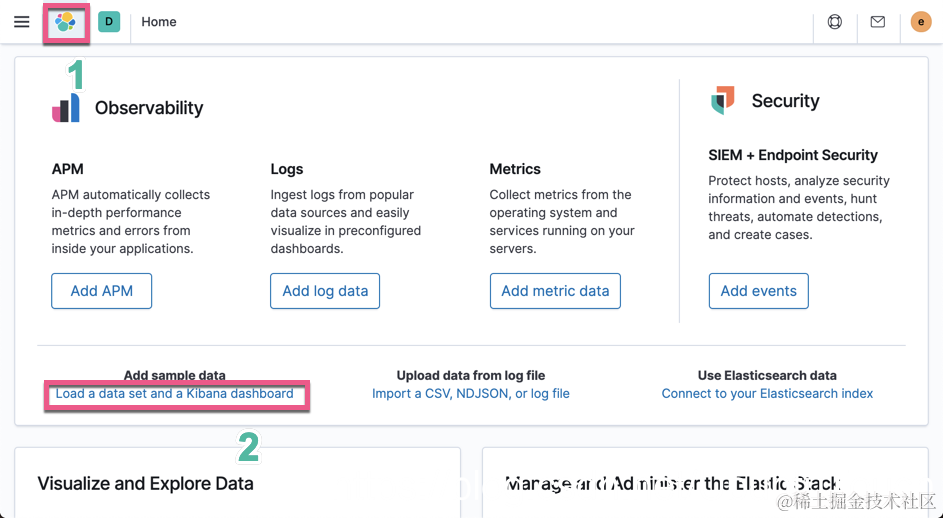943x518 pixels.
Task: Click the Visualize and Explore Data heading
Action: click(x=145, y=484)
